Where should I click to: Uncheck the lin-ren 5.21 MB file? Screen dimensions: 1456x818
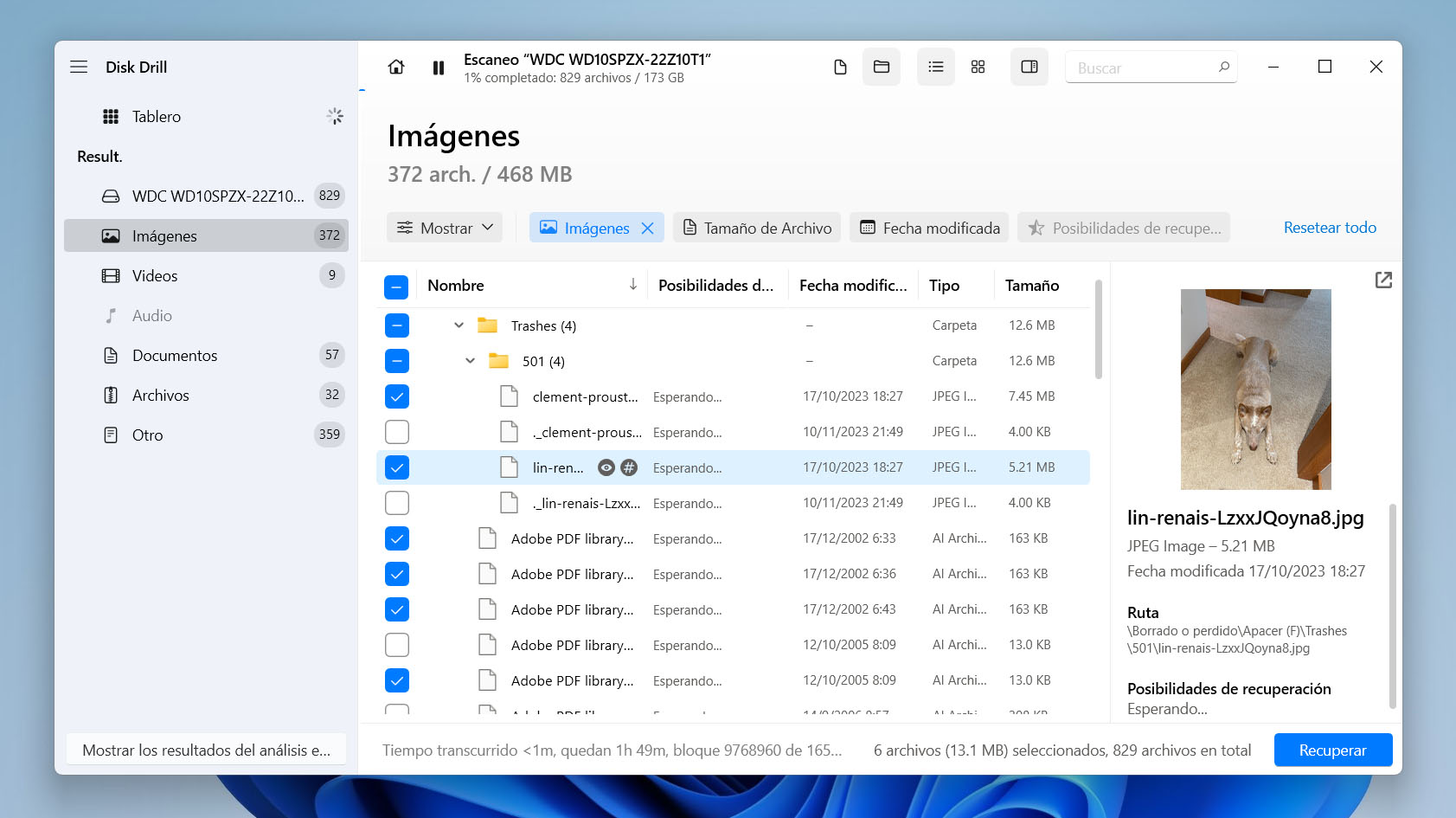(397, 467)
